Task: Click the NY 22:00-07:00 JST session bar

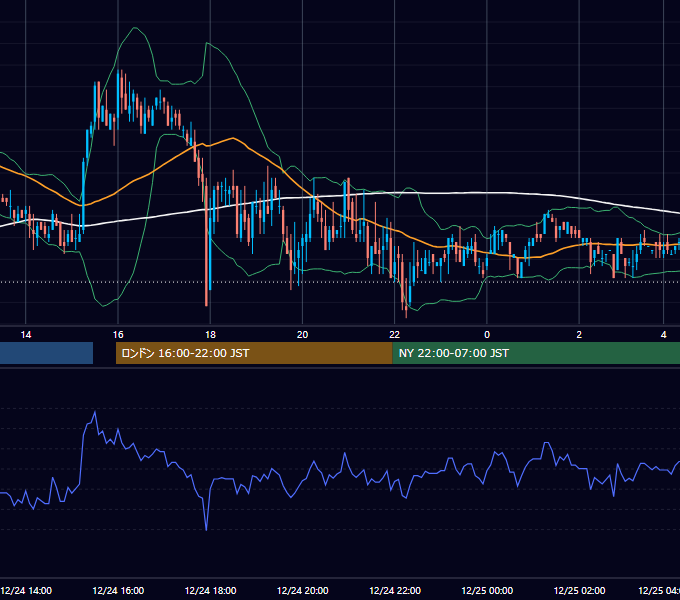Action: 536,353
